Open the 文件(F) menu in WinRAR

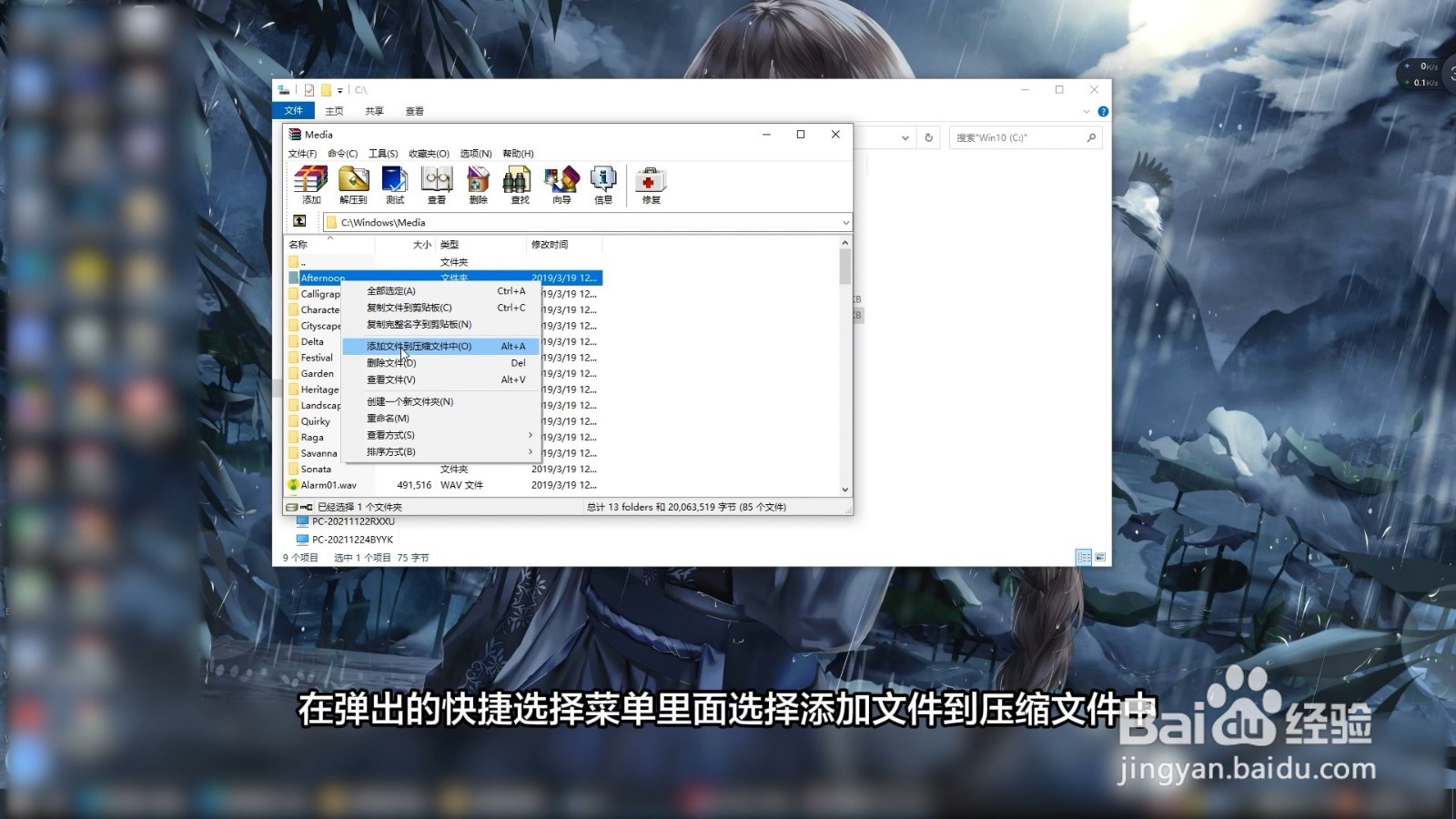[x=302, y=154]
